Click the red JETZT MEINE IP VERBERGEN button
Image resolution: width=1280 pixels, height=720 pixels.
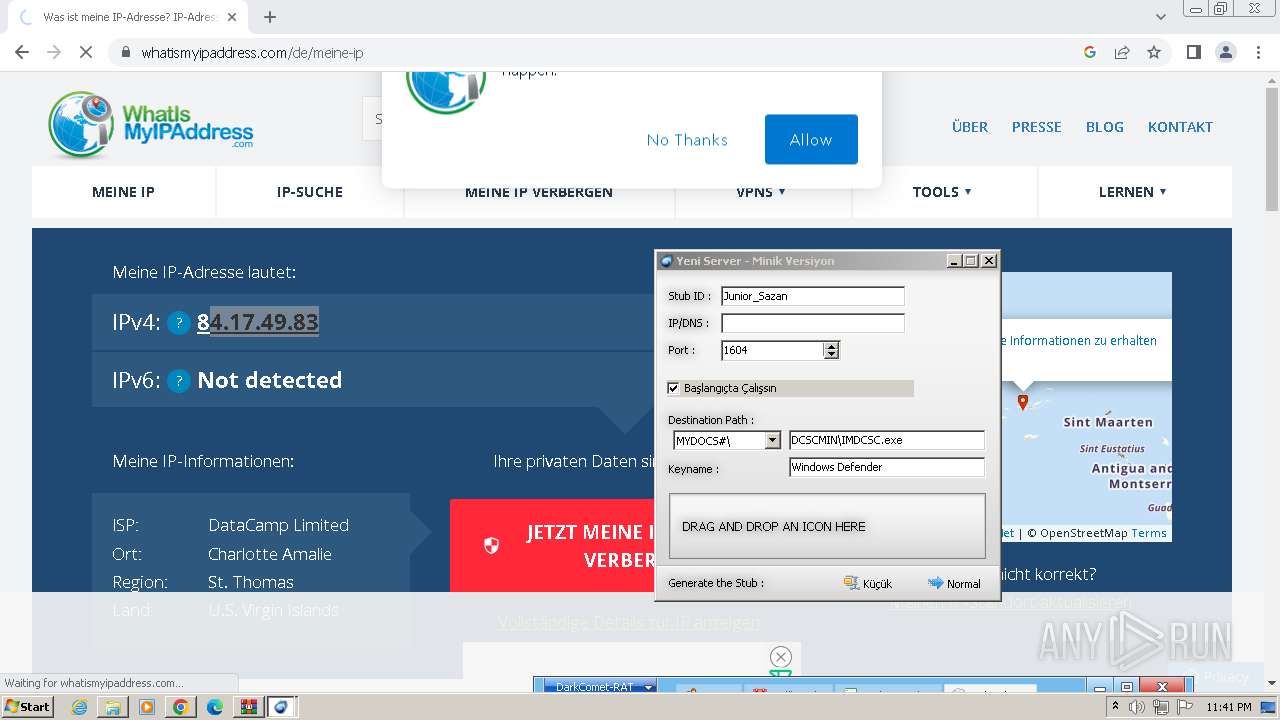click(x=553, y=546)
